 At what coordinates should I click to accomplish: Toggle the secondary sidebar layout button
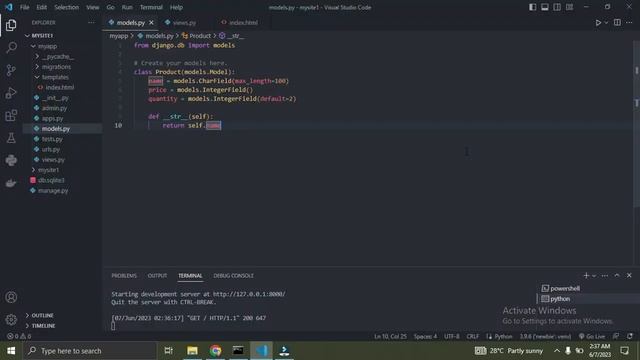click(x=557, y=7)
